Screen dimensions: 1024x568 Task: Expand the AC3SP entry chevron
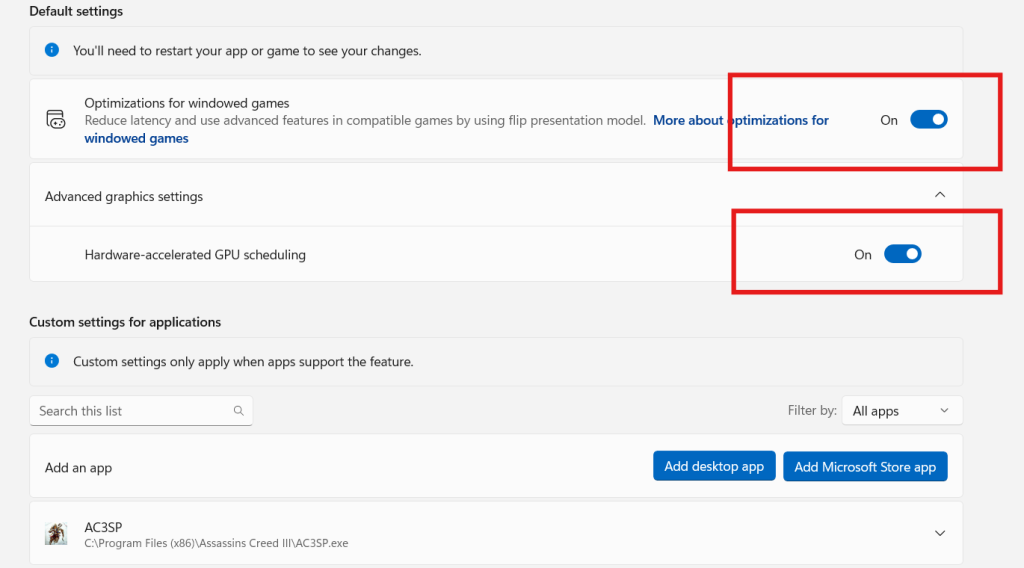[x=939, y=533]
